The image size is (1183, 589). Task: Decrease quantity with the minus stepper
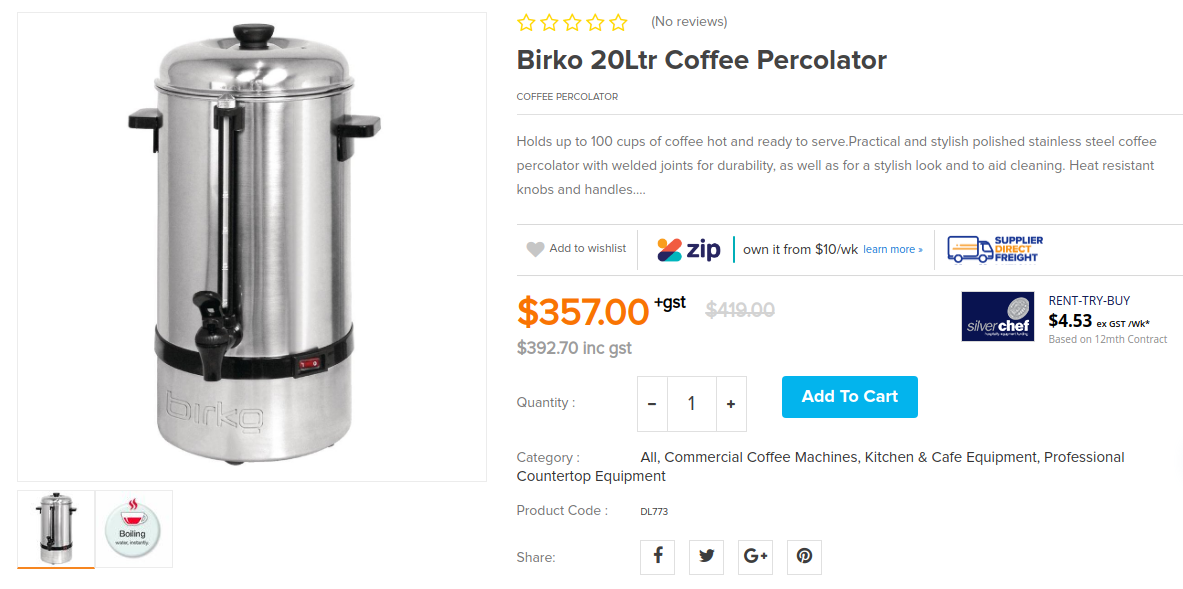[652, 403]
